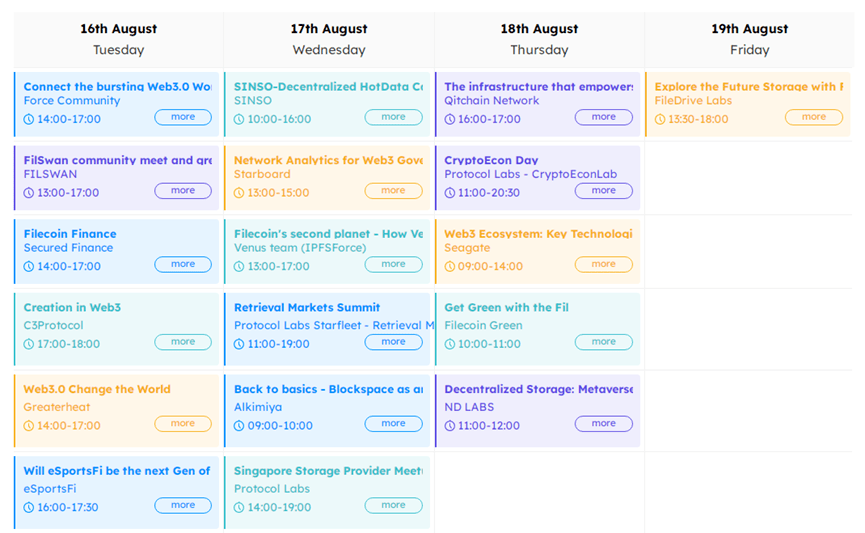This screenshot has height=533, width=865.
Task: Open the Web3.0 Change the World title
Action: click(x=97, y=389)
